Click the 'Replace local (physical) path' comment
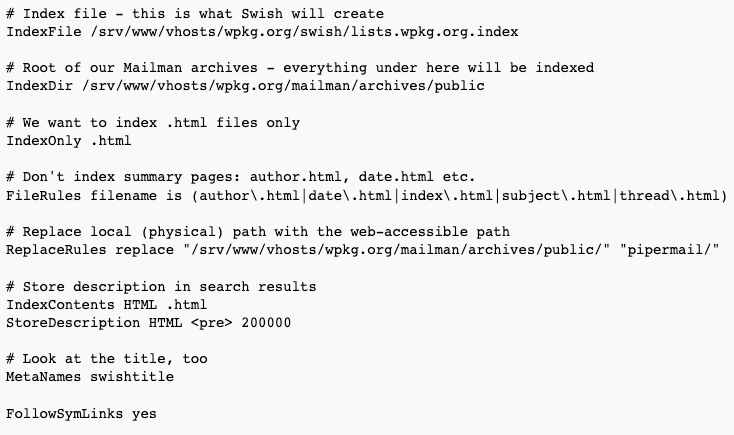This screenshot has width=734, height=435. [257, 232]
